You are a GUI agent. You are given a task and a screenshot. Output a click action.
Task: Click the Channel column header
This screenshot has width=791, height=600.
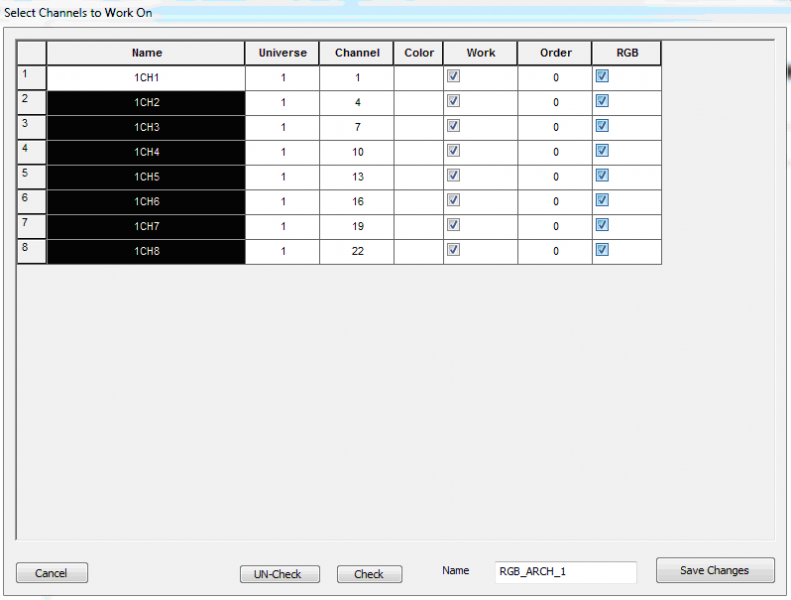[357, 53]
